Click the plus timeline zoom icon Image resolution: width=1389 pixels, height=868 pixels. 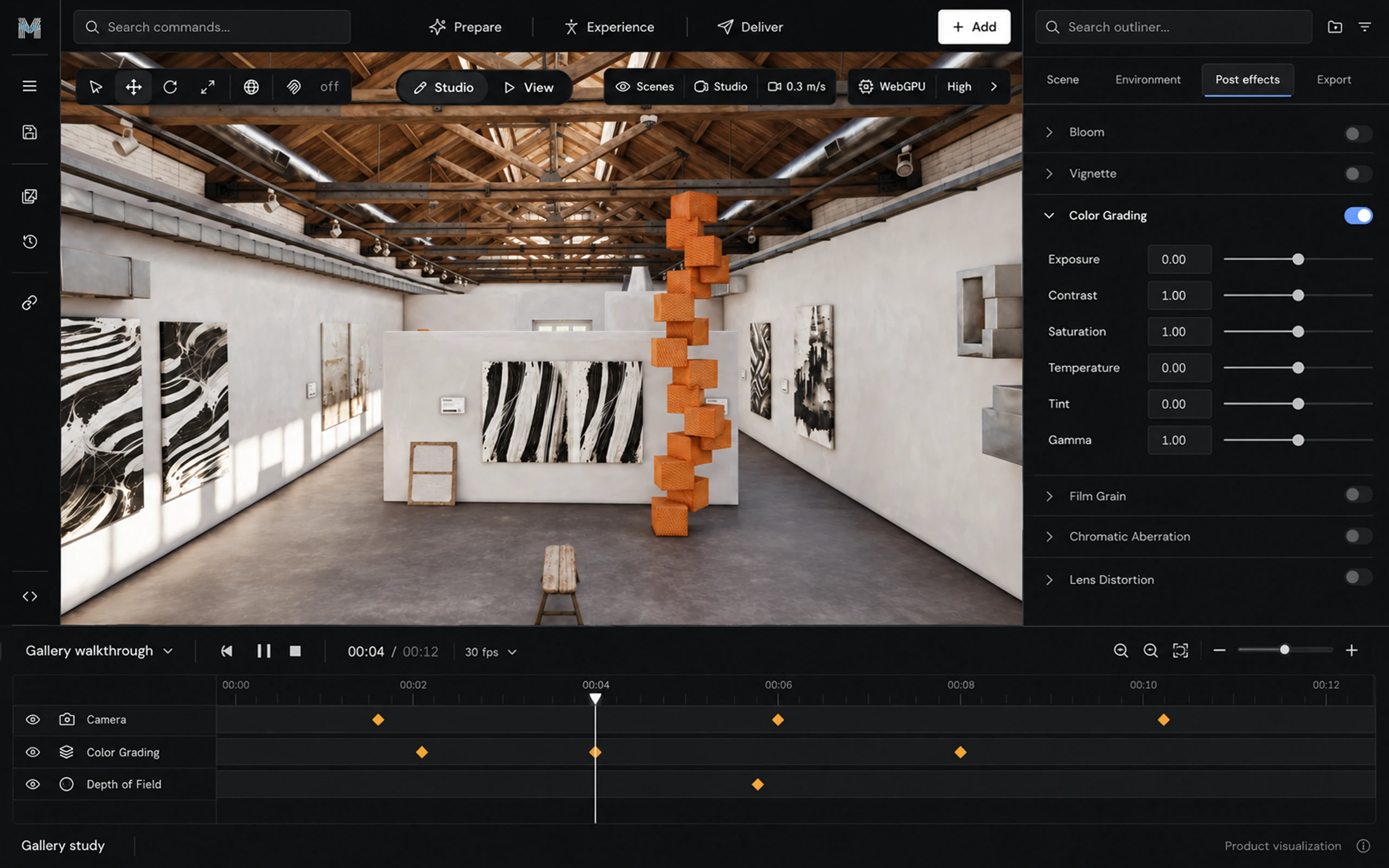click(1352, 650)
